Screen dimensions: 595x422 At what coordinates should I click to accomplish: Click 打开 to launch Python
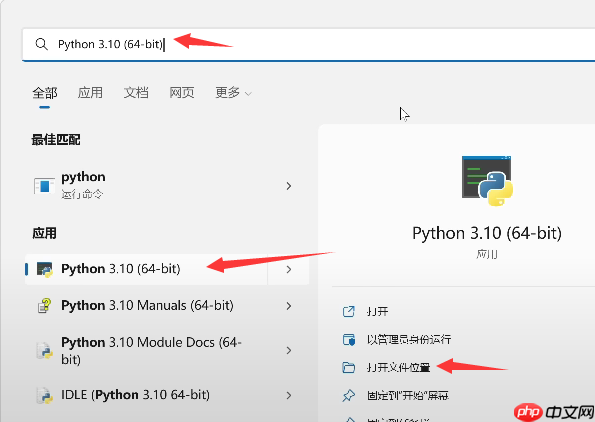[x=378, y=312]
